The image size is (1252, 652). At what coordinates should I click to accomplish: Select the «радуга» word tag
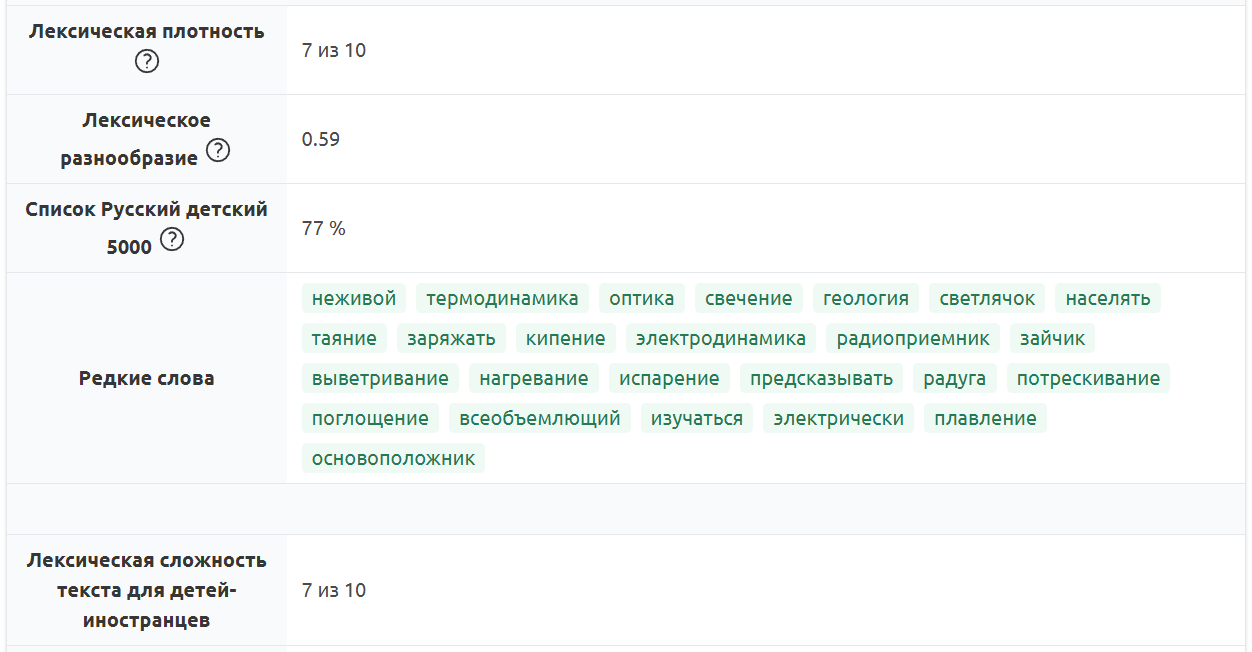(954, 378)
